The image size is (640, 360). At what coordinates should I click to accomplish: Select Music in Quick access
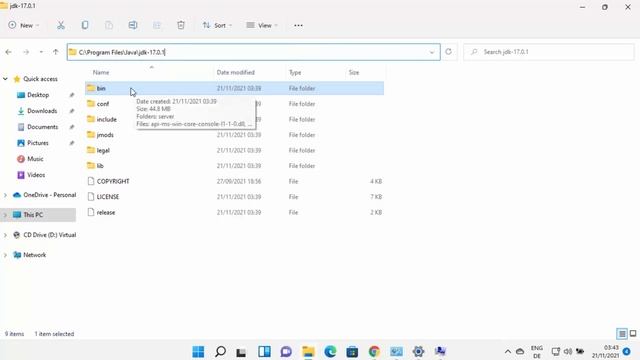tap(35, 159)
